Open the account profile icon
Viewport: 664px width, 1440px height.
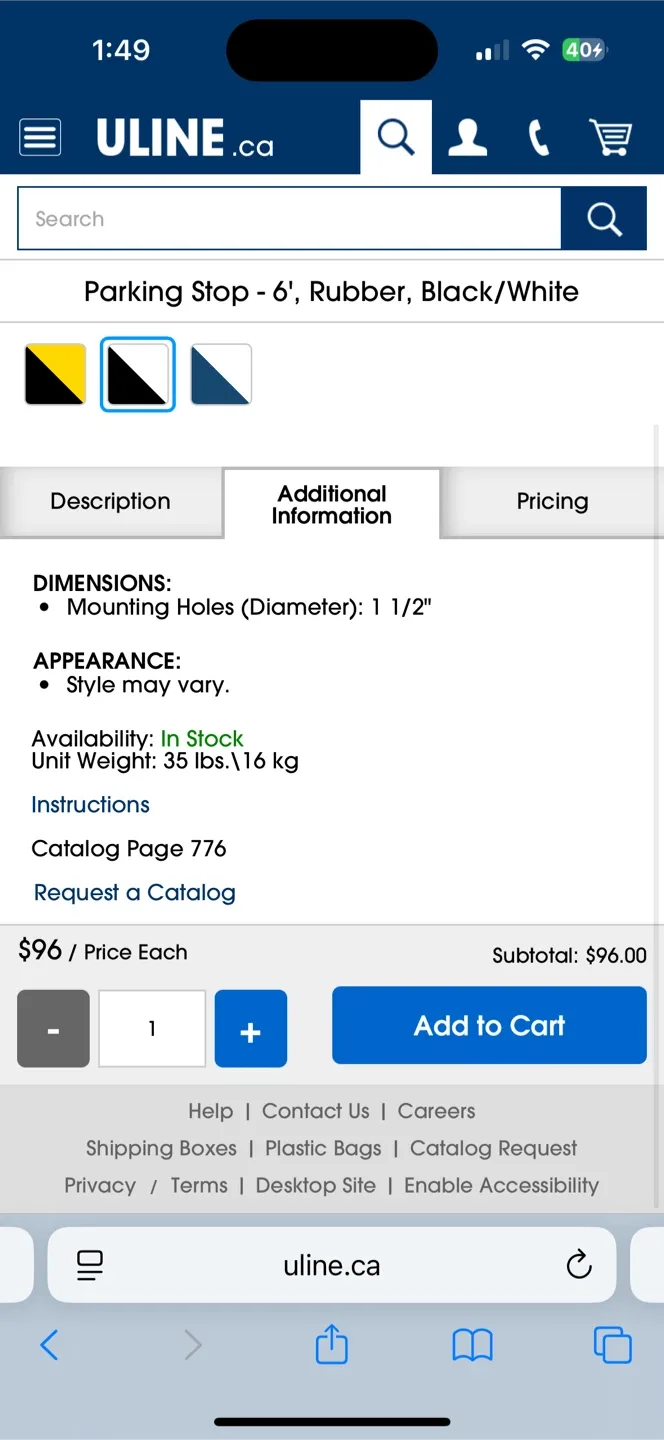tap(467, 137)
